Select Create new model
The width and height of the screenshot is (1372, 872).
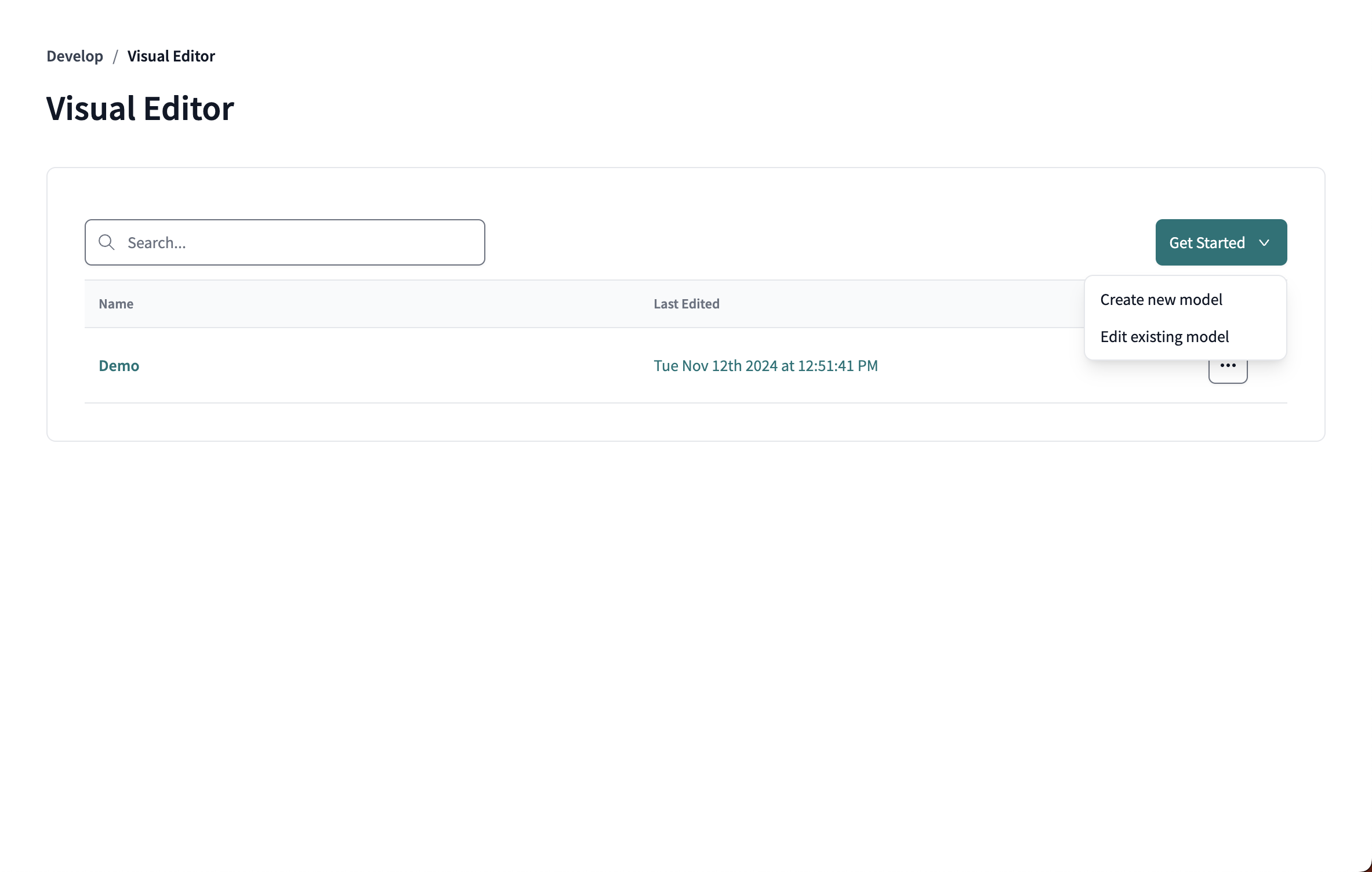[x=1162, y=299]
